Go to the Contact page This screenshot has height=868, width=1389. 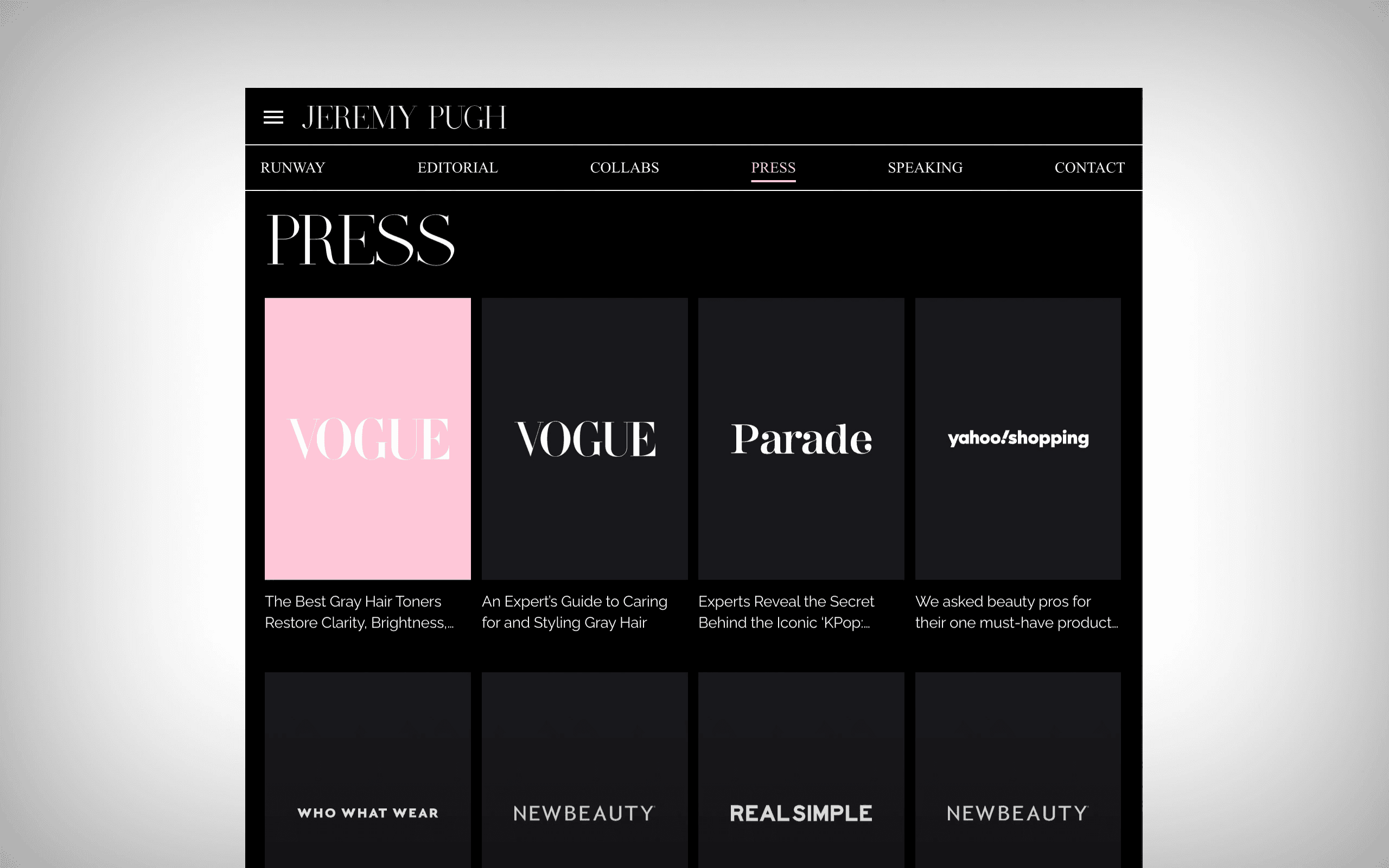pyautogui.click(x=1089, y=168)
